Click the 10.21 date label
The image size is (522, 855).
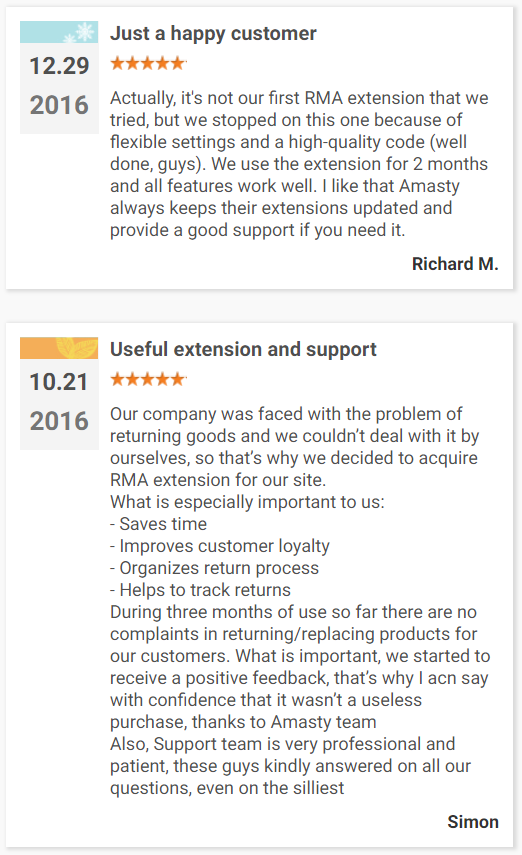click(59, 382)
